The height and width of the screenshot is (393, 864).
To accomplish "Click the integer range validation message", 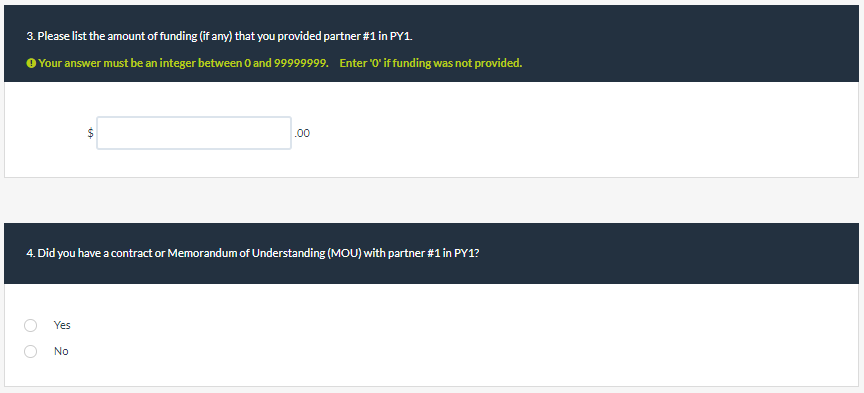I will pos(183,63).
